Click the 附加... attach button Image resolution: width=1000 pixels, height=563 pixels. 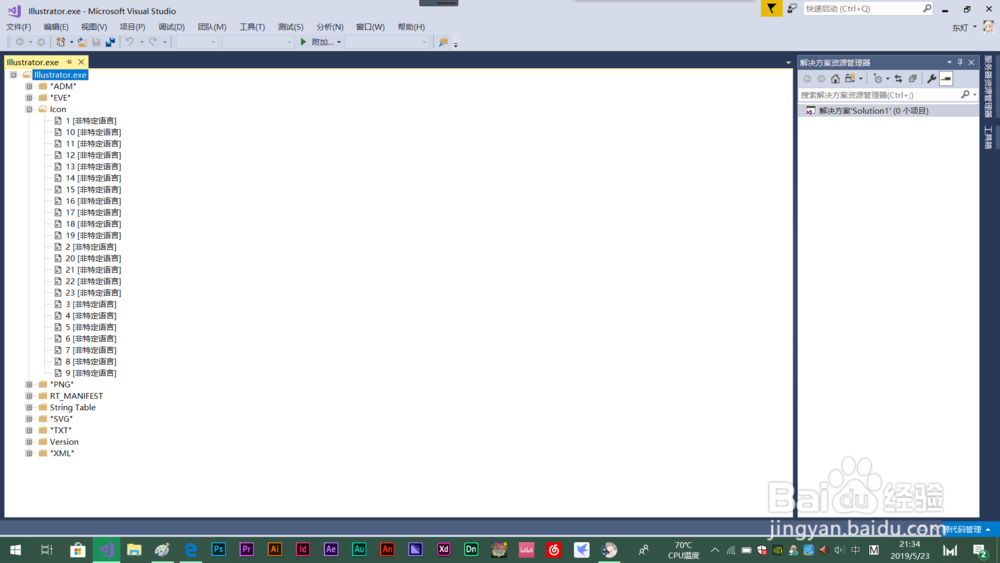coord(322,42)
